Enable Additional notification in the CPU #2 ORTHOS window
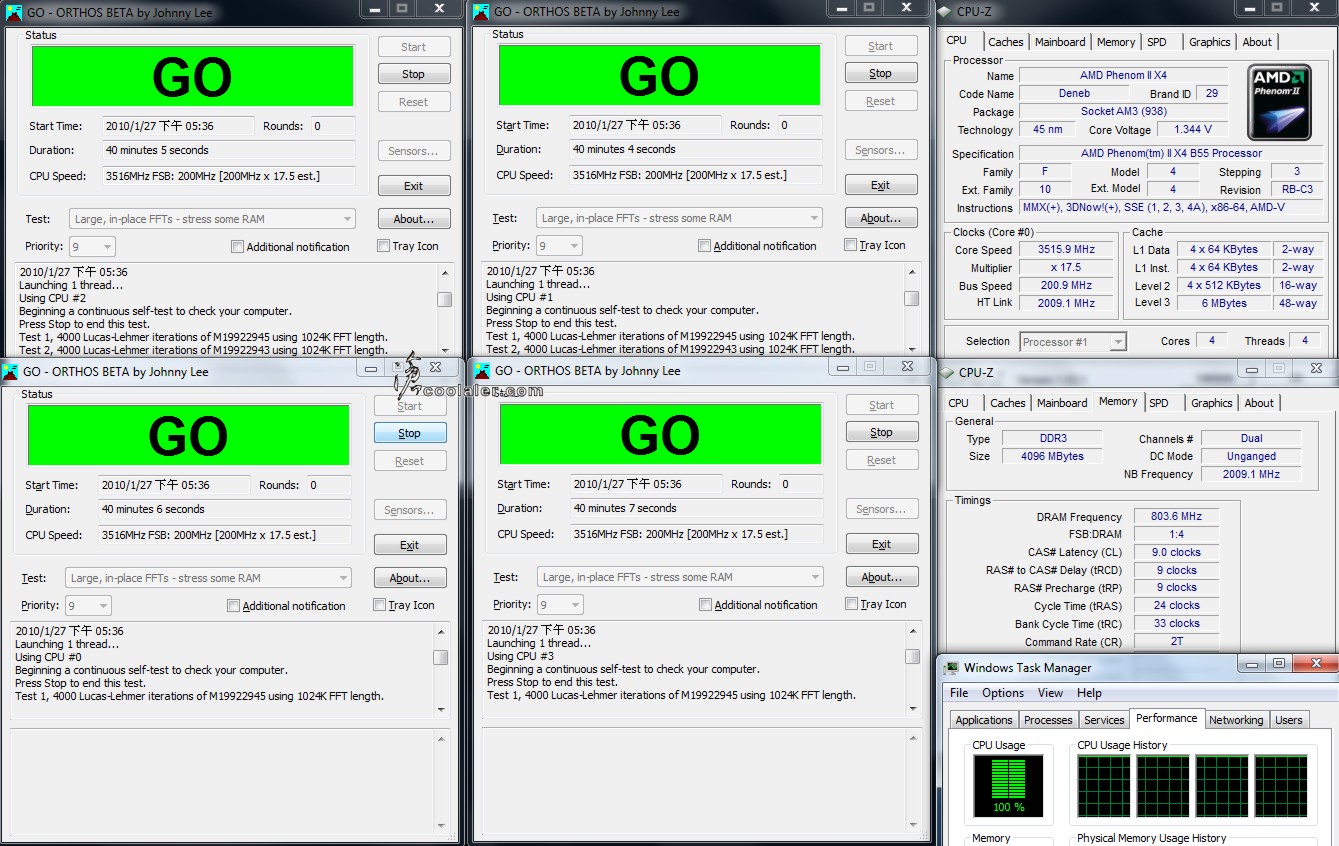1339x846 pixels. point(237,247)
